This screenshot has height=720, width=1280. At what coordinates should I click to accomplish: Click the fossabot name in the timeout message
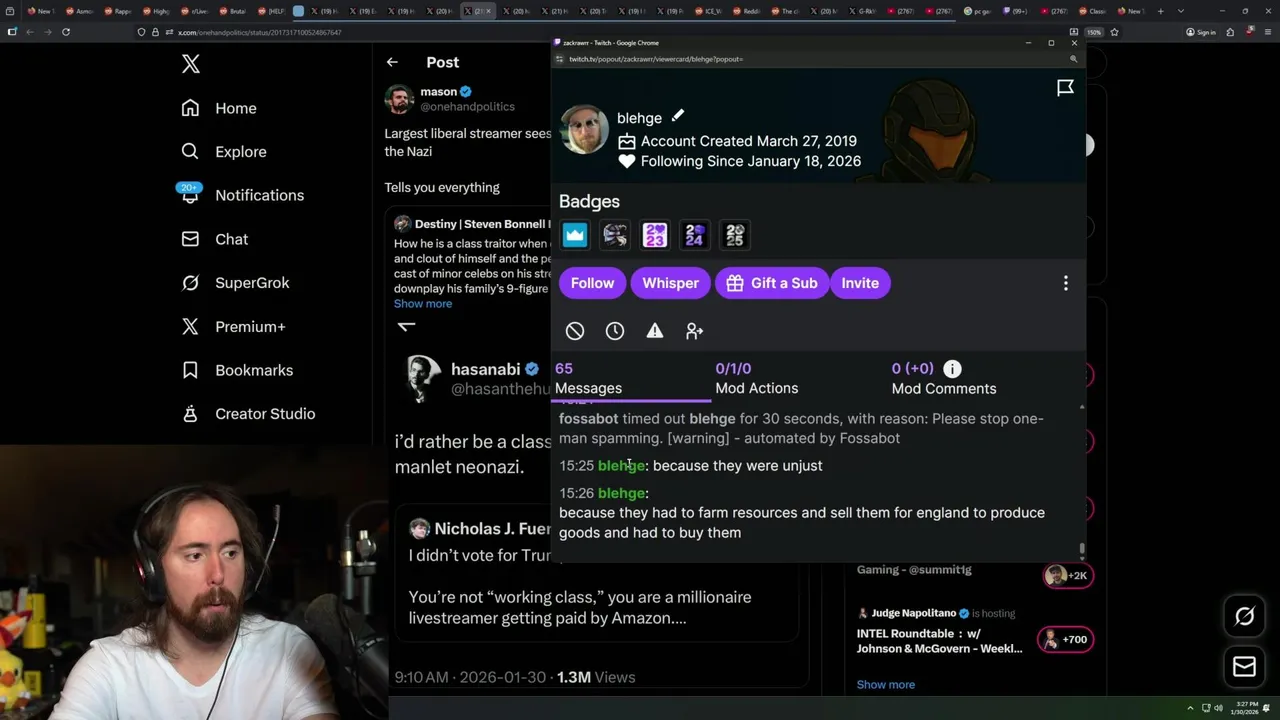588,419
